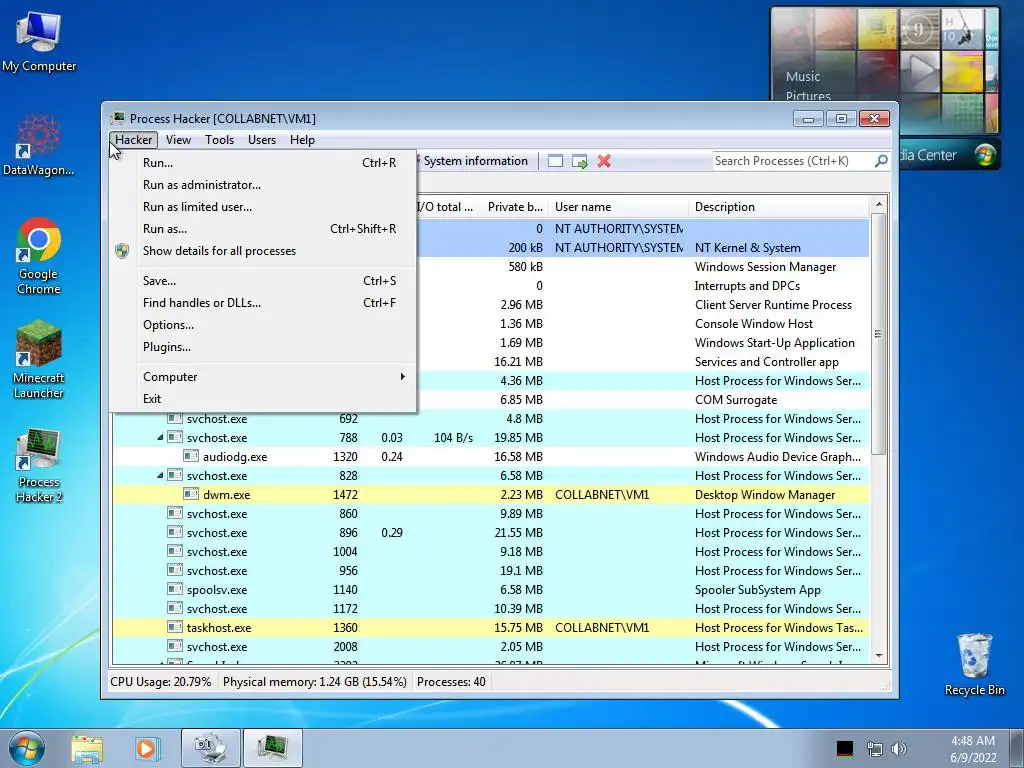Sort by the I/O total column header
Viewport: 1024px width, 768px height.
[446, 207]
